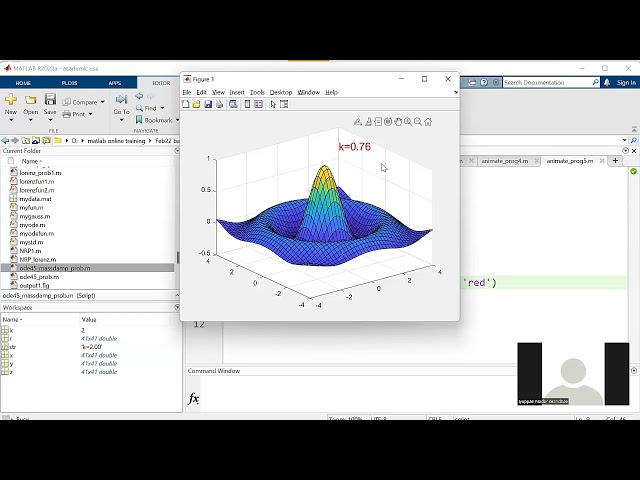Expand the dropdown arrow under Save
Screen dimensions: 640x480
pyautogui.click(x=50, y=120)
